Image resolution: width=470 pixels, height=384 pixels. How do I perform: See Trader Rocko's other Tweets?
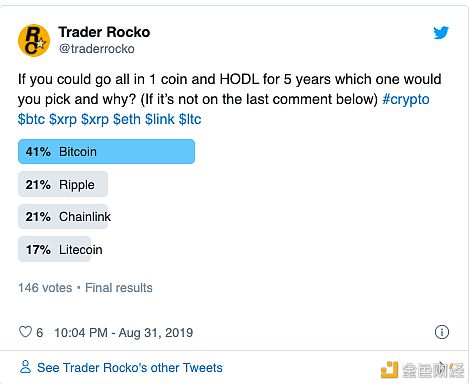[x=130, y=368]
